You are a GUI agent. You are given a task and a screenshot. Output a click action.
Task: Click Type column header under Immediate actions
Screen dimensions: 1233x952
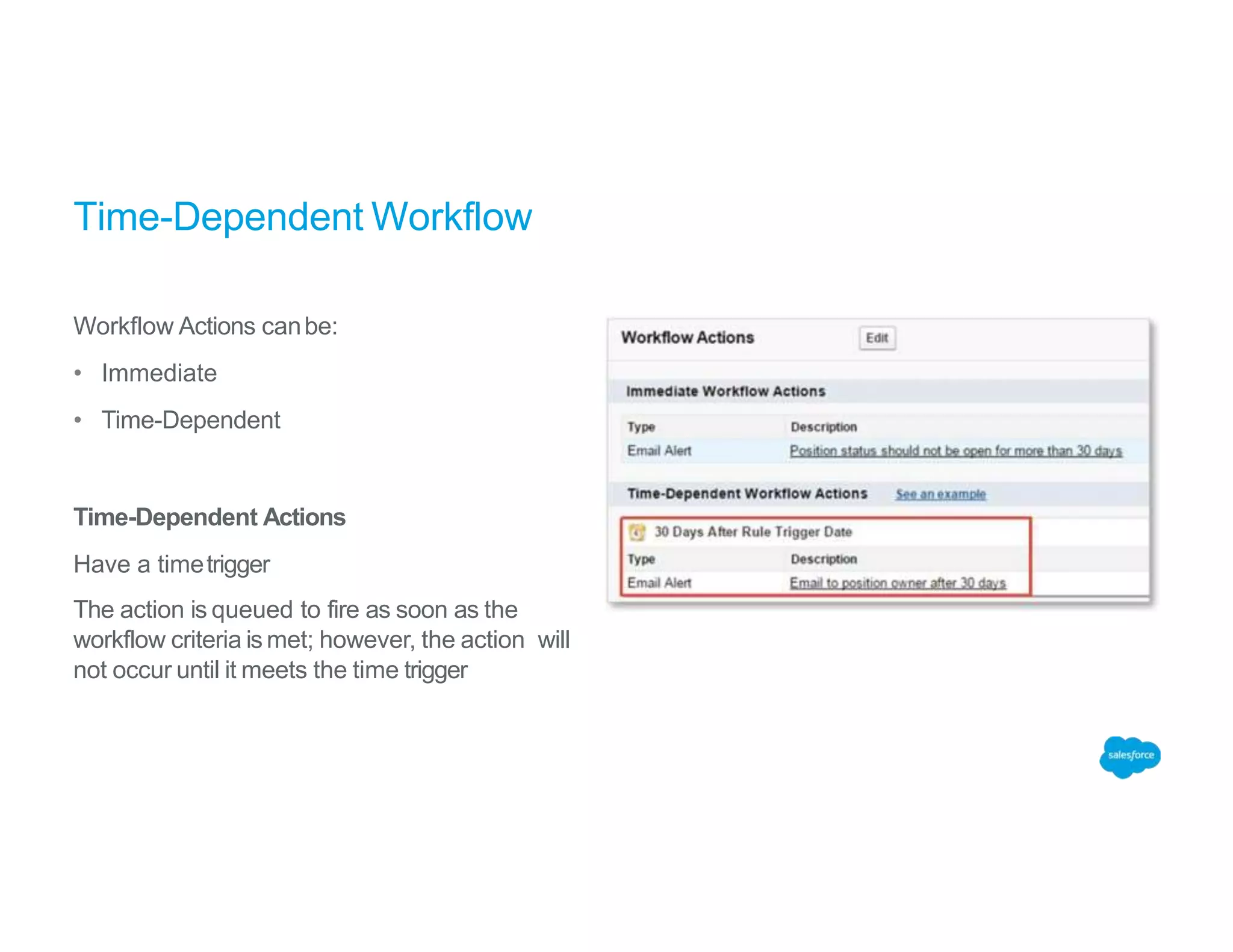pos(641,427)
